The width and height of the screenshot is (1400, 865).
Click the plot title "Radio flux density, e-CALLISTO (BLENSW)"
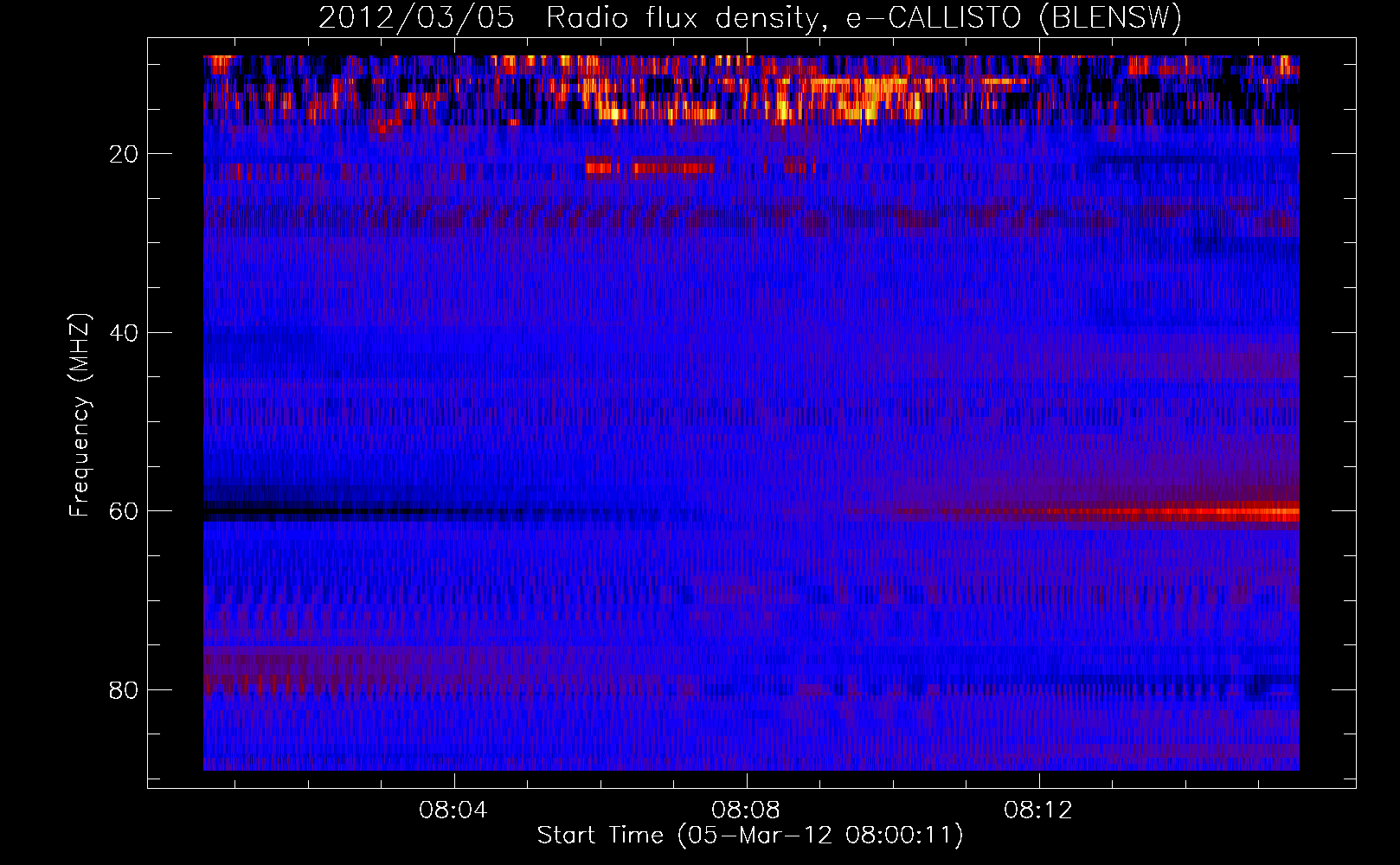click(x=864, y=18)
